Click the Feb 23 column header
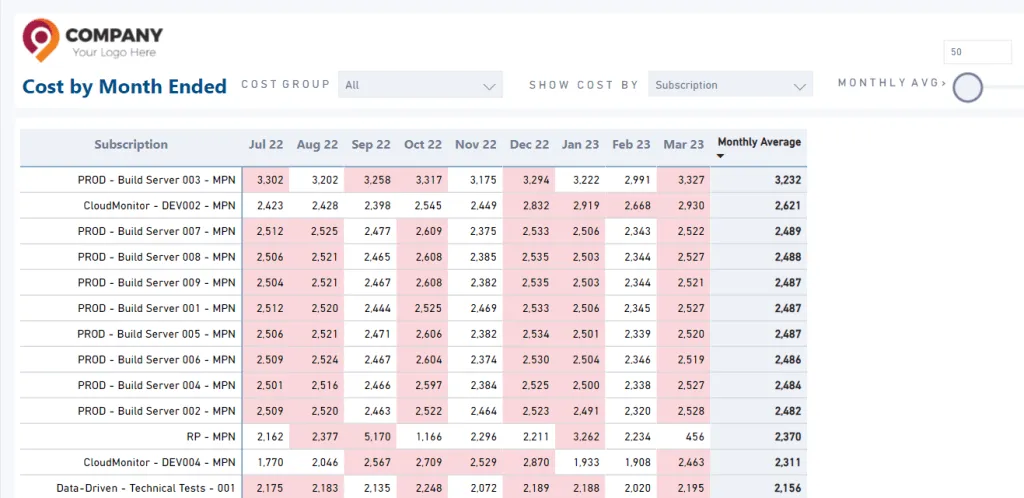This screenshot has width=1024, height=498. (632, 145)
